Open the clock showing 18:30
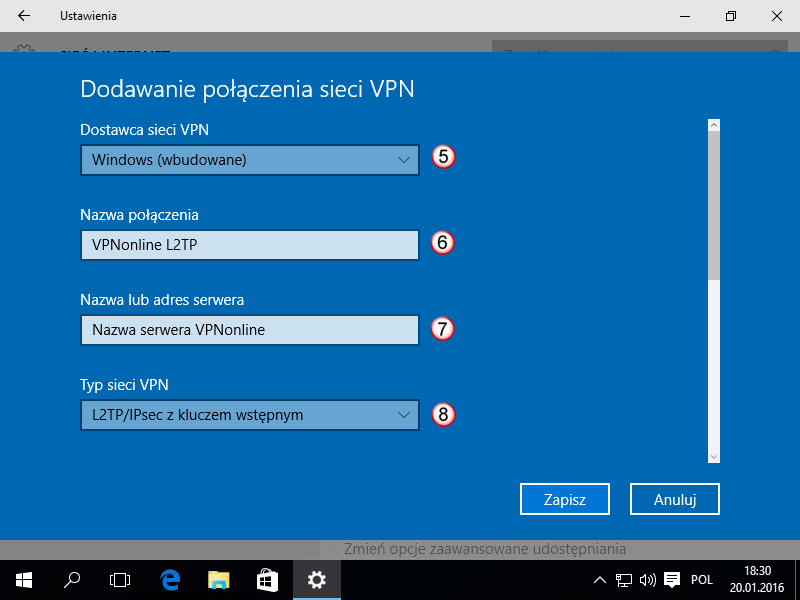This screenshot has height=600, width=800. click(x=757, y=580)
